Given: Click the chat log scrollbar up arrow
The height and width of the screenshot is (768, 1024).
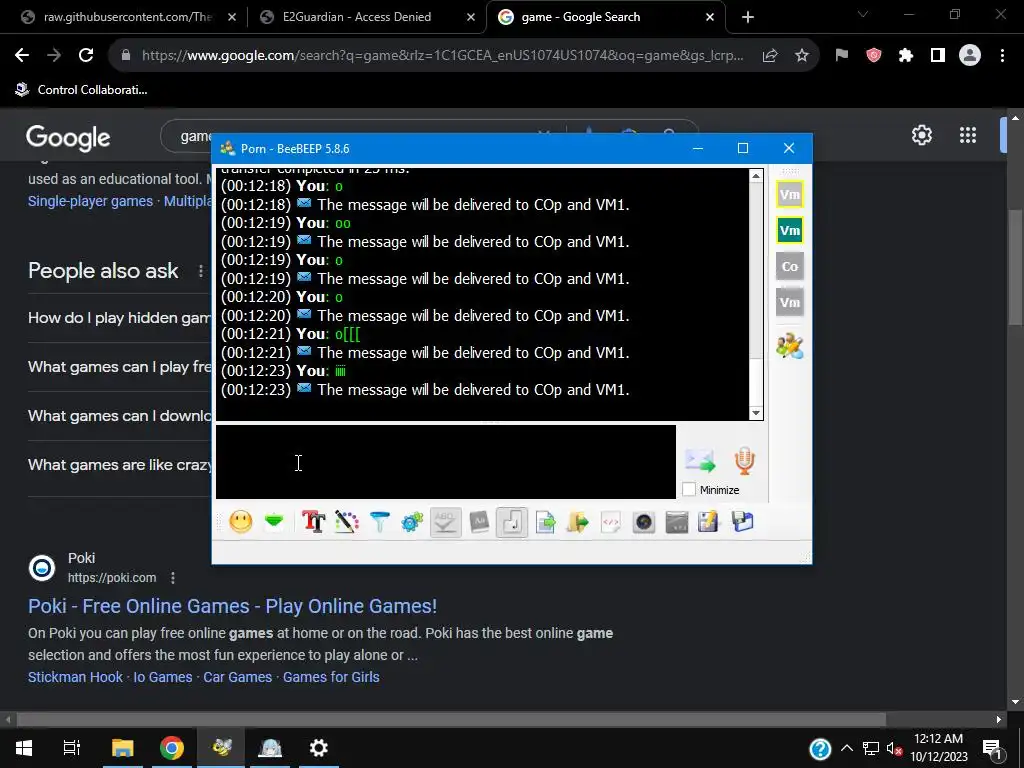Looking at the screenshot, I should [756, 175].
